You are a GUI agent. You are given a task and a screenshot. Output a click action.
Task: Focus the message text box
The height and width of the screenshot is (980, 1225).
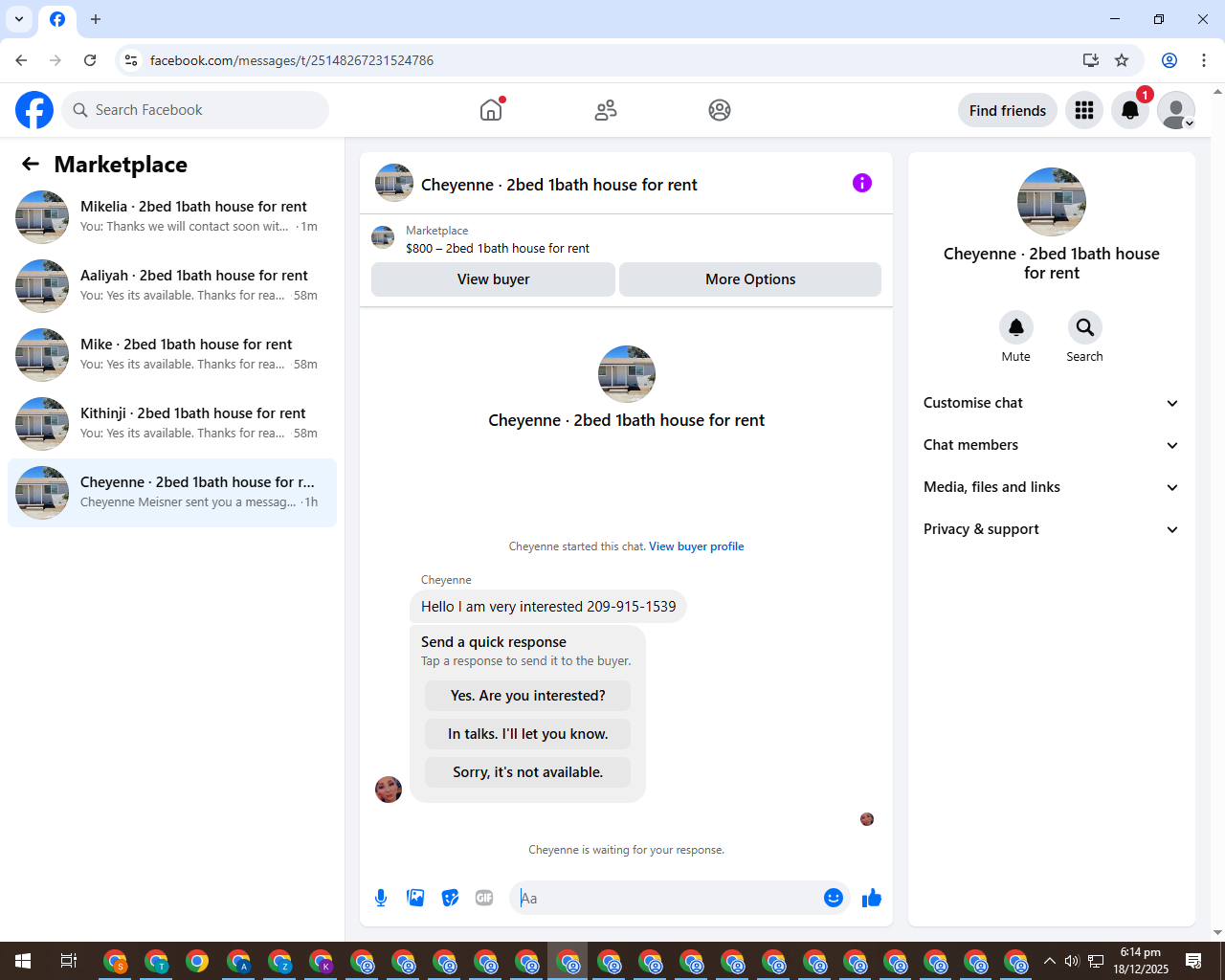668,898
